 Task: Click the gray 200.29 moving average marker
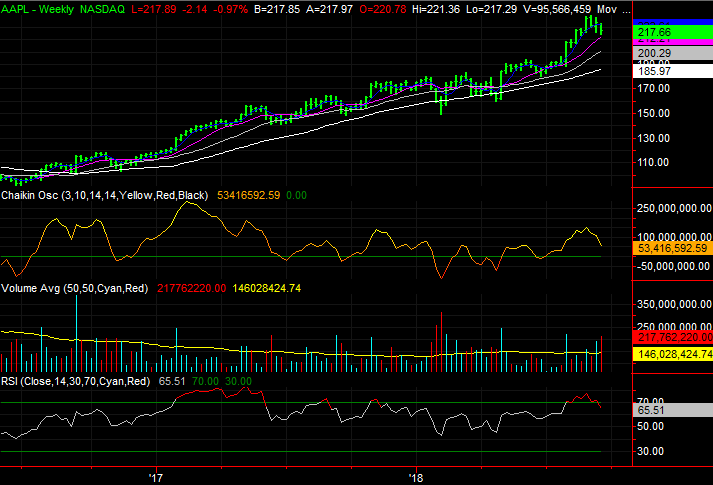point(673,53)
